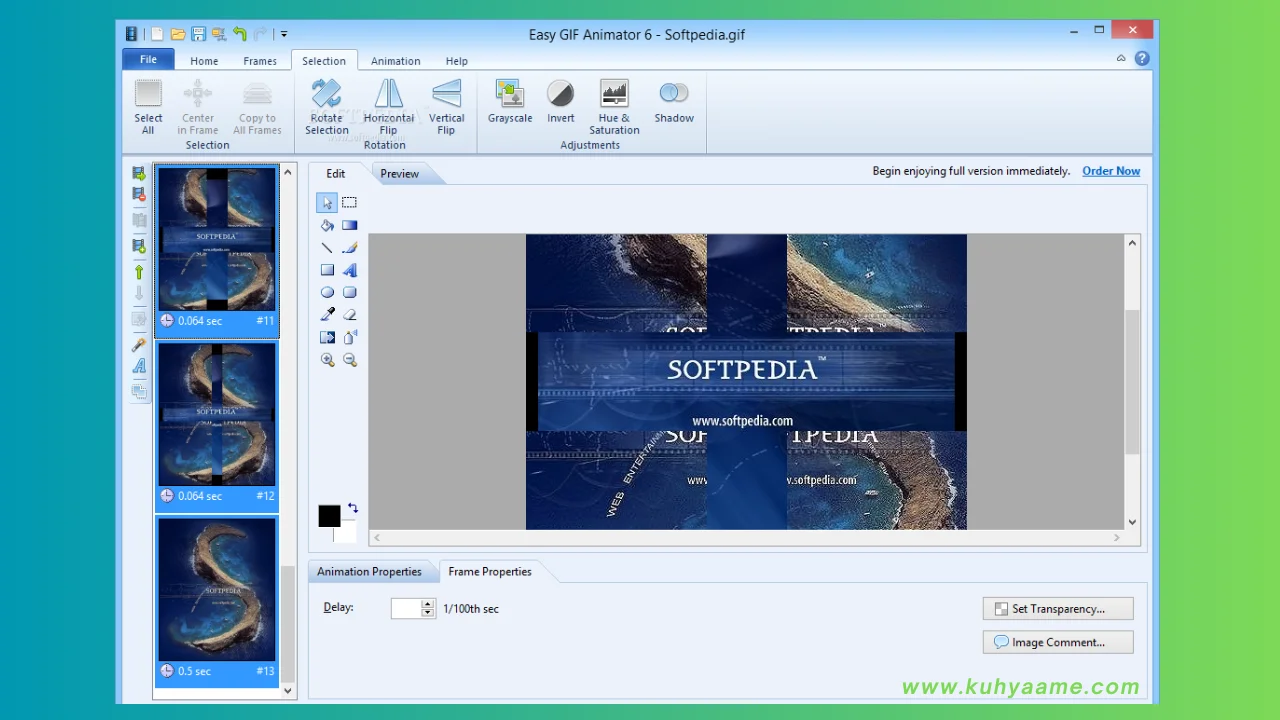1280x720 pixels.
Task: Select the rounded rectangle tool
Action: coord(349,292)
